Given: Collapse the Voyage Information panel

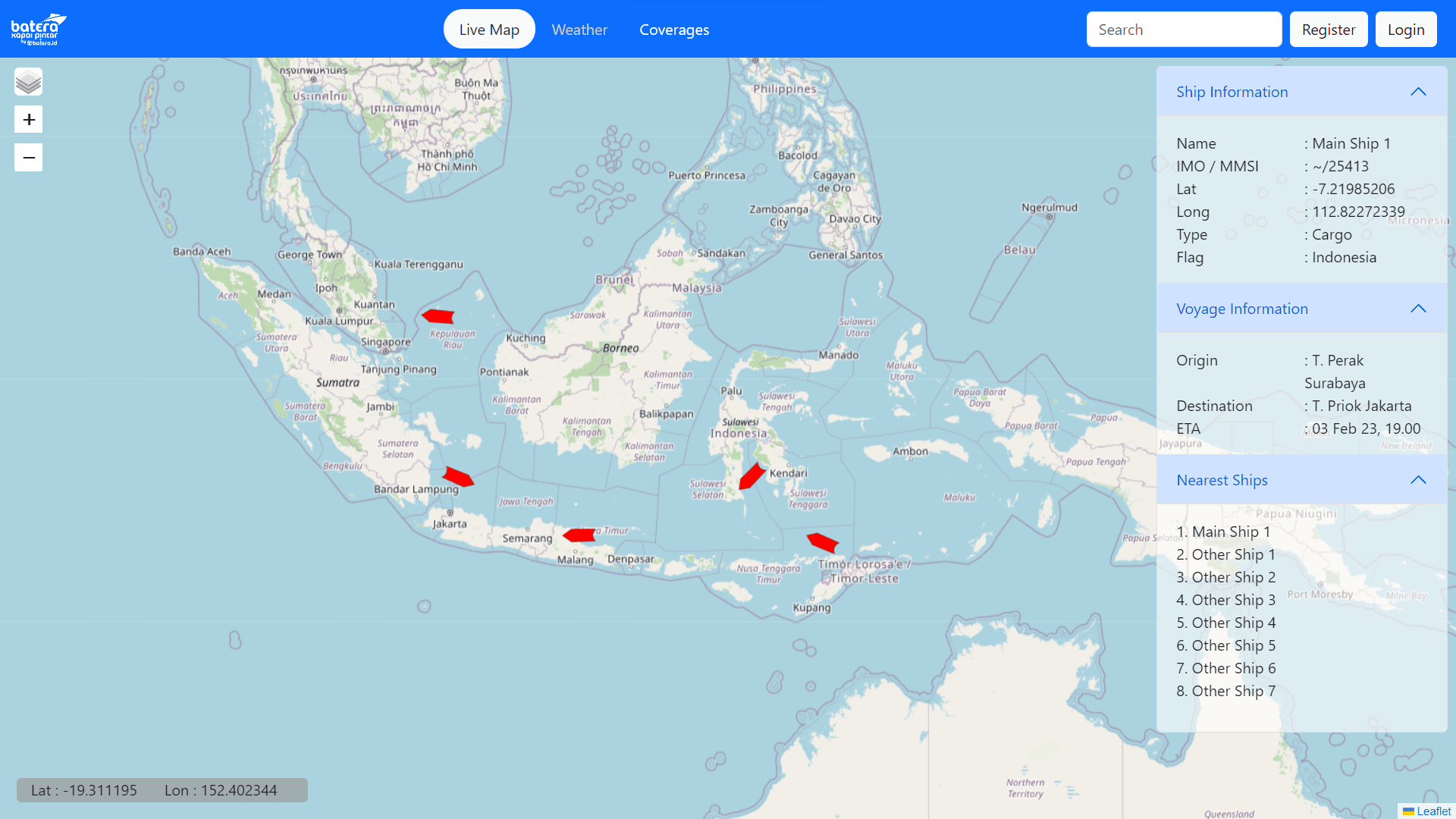Looking at the screenshot, I should coord(1419,309).
